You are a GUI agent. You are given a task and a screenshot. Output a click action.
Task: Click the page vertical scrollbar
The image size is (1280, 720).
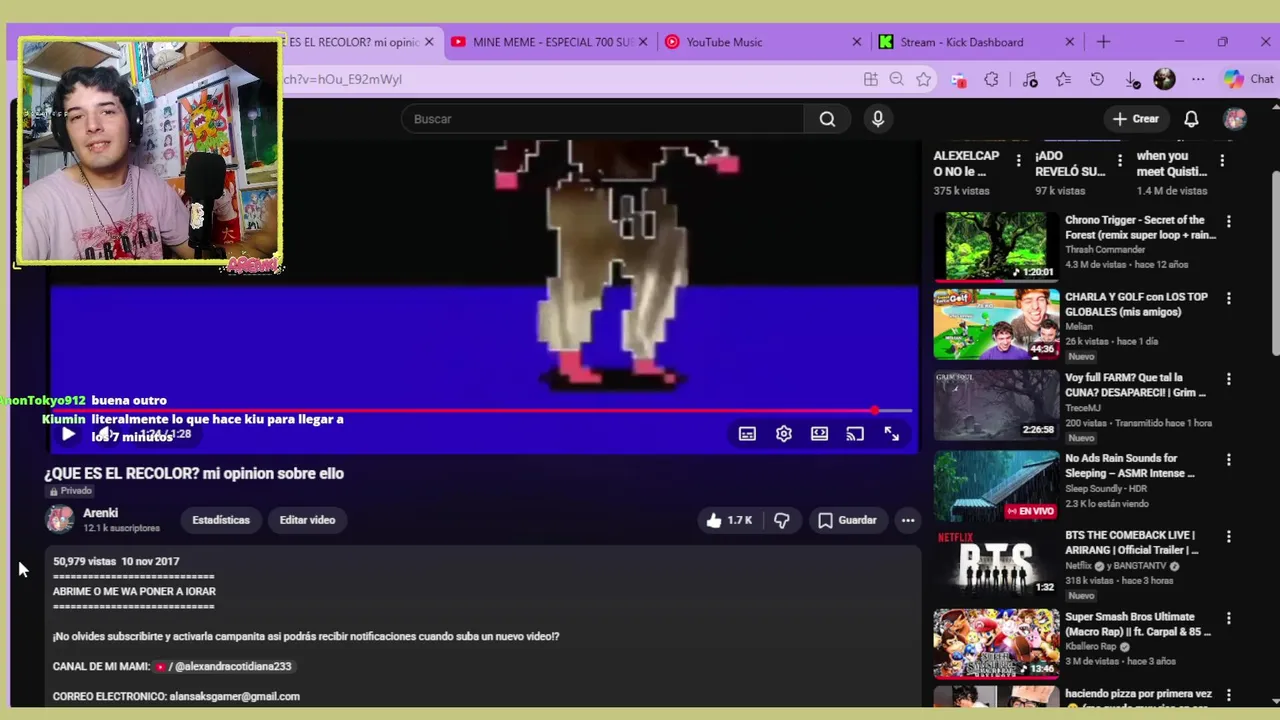[1274, 262]
